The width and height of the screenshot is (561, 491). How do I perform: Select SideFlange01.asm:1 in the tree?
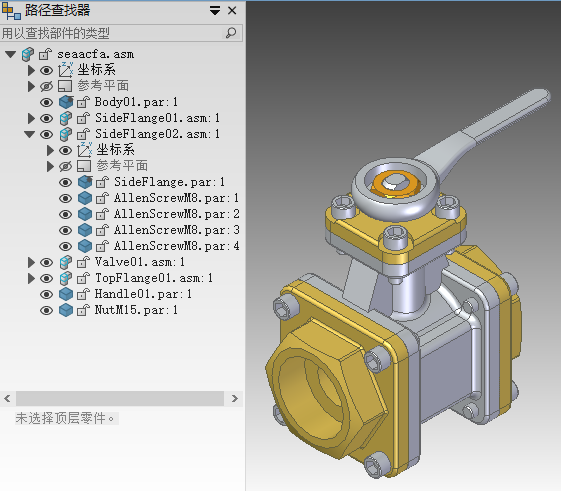(157, 118)
